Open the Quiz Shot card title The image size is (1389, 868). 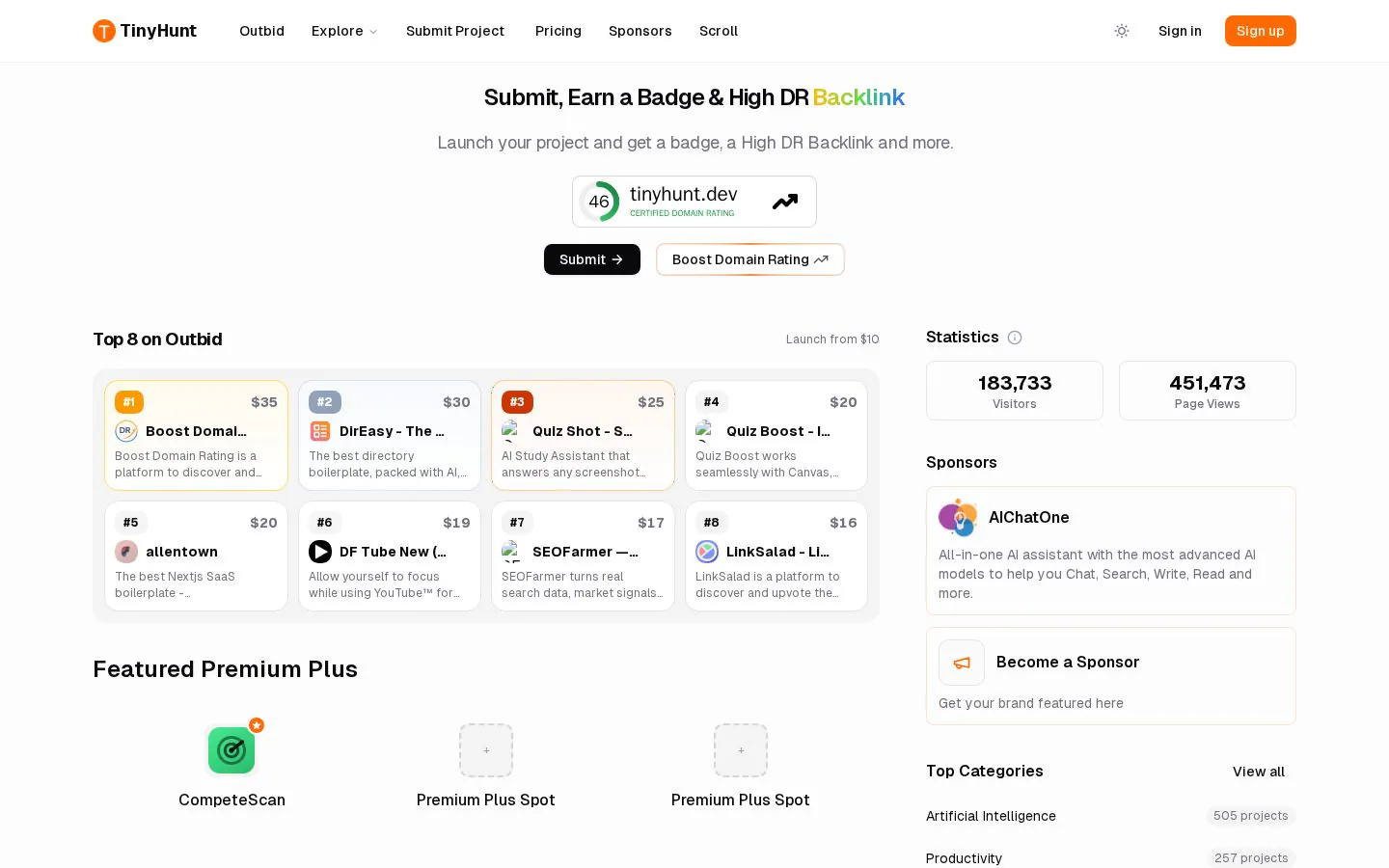click(583, 431)
